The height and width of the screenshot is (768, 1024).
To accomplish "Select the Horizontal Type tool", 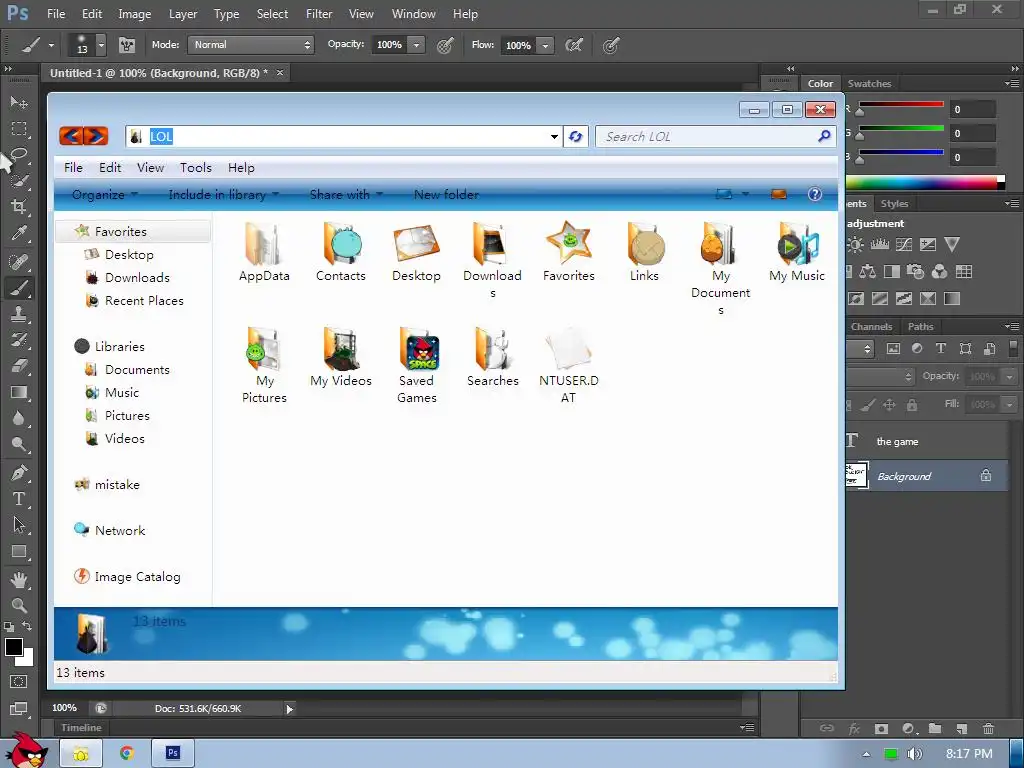I will point(19,499).
